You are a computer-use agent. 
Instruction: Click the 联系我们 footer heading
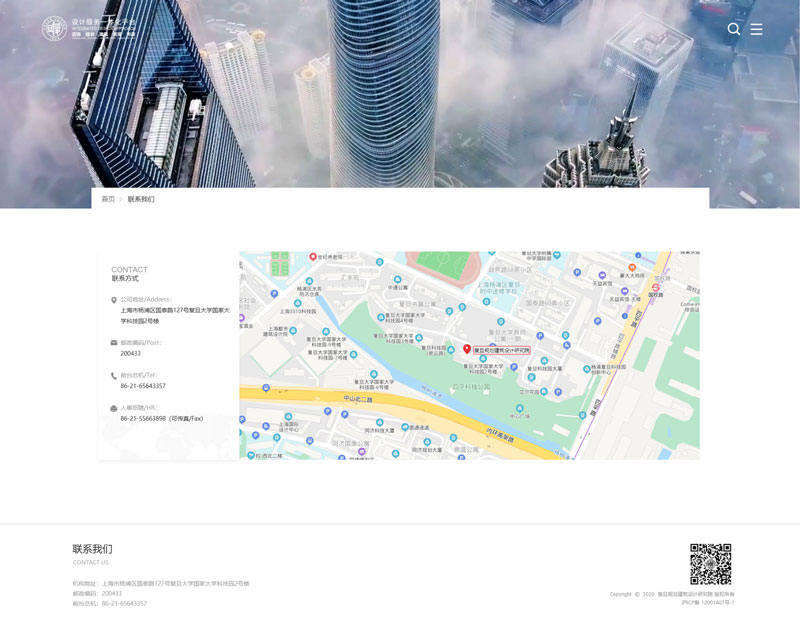click(92, 549)
